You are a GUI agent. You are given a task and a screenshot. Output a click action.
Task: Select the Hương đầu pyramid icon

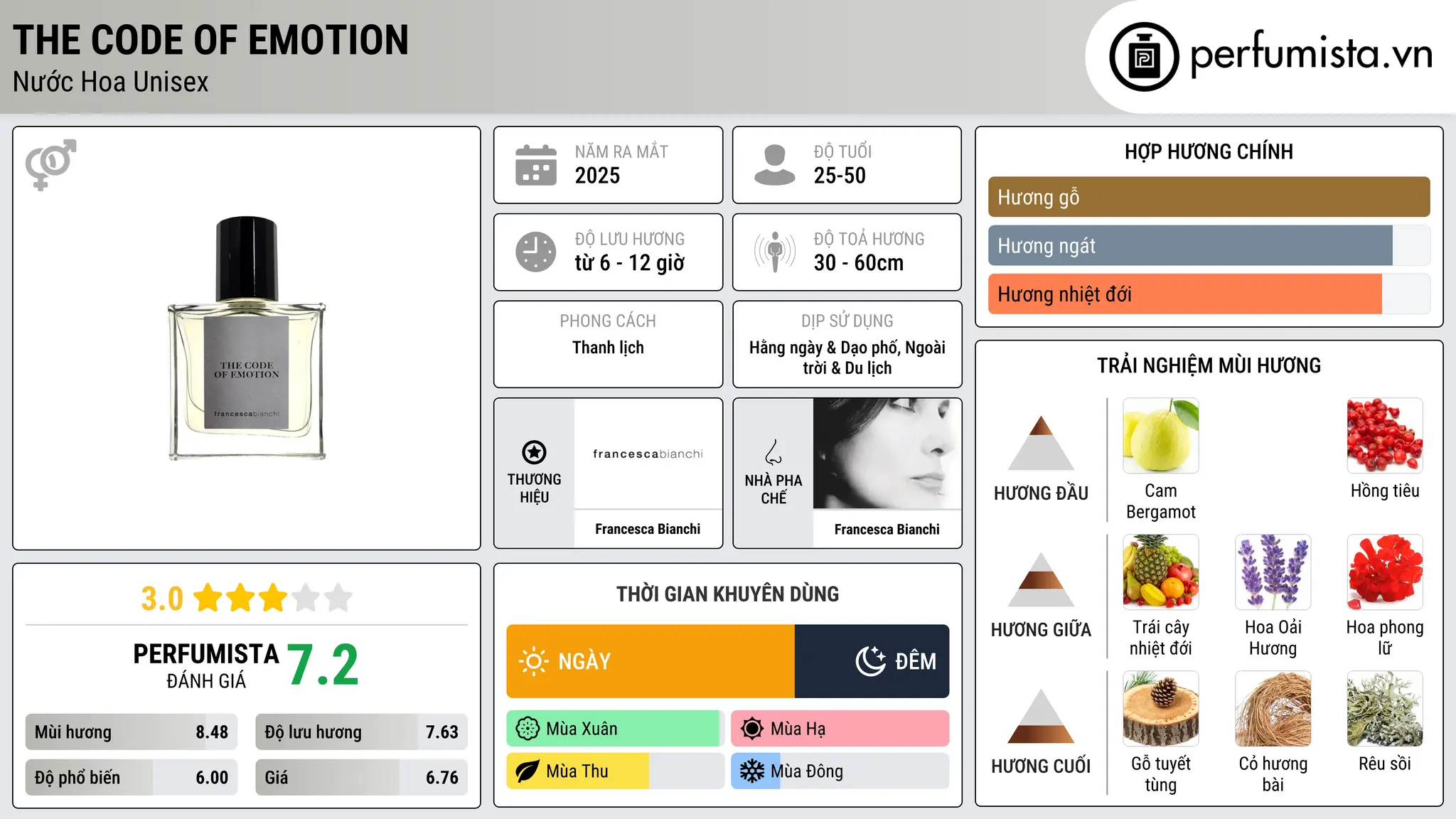pyautogui.click(x=1042, y=443)
